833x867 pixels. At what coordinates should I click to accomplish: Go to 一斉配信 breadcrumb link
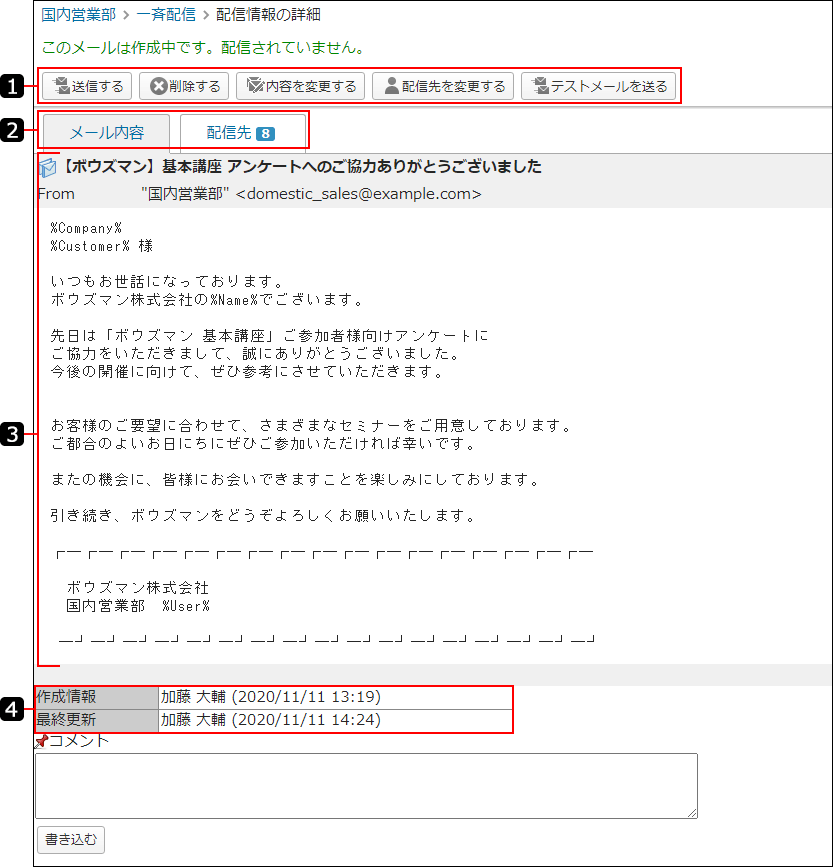(x=166, y=14)
